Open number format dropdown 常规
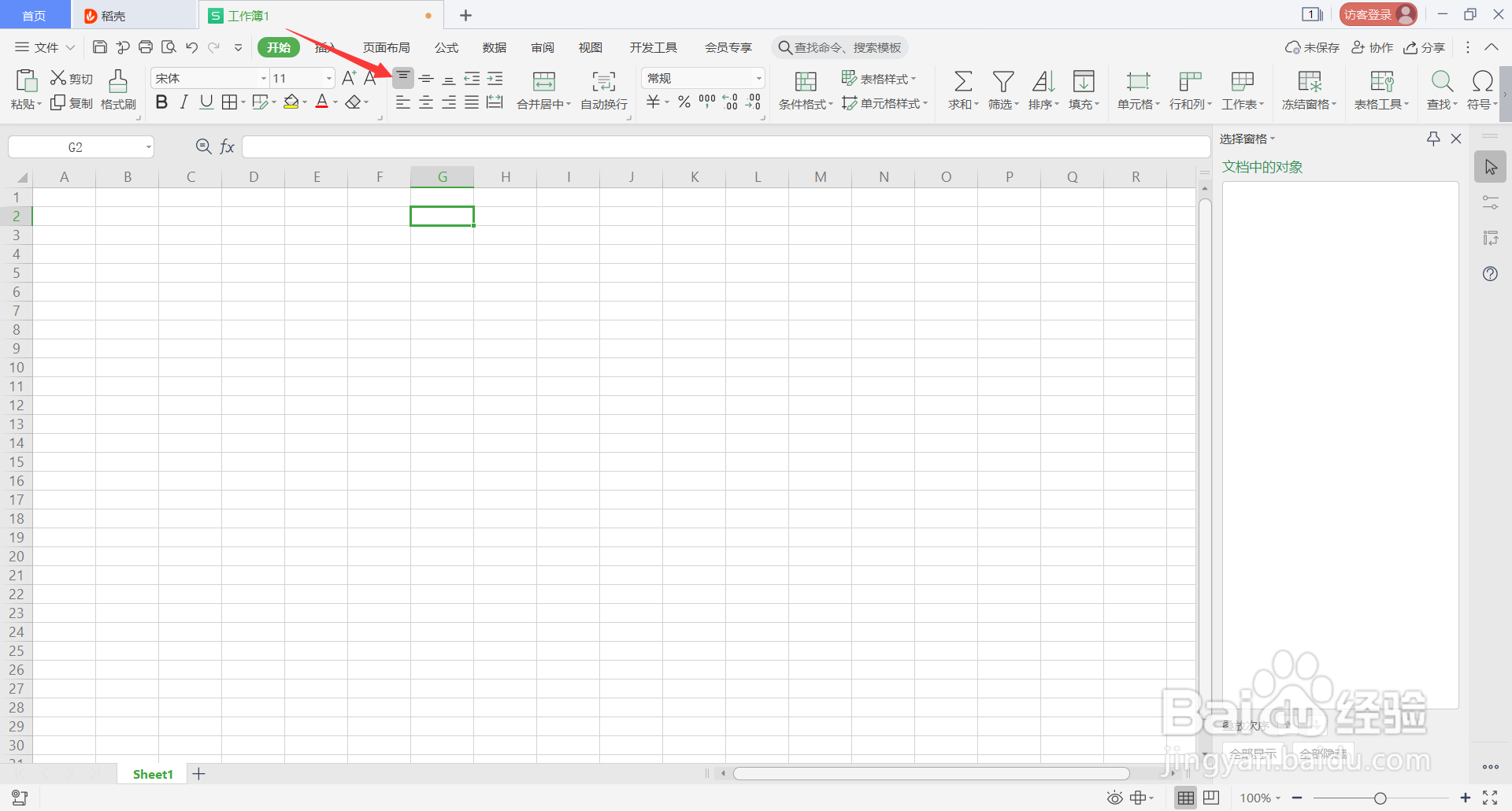The image size is (1512, 811). tap(759, 78)
